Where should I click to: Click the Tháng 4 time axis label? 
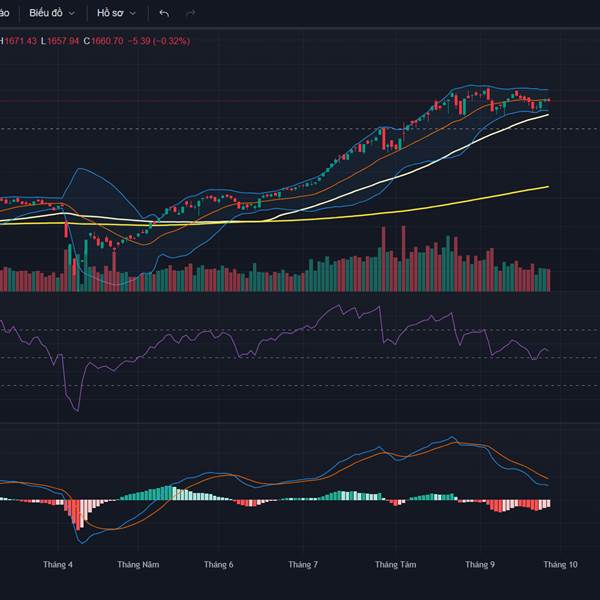pyautogui.click(x=58, y=565)
